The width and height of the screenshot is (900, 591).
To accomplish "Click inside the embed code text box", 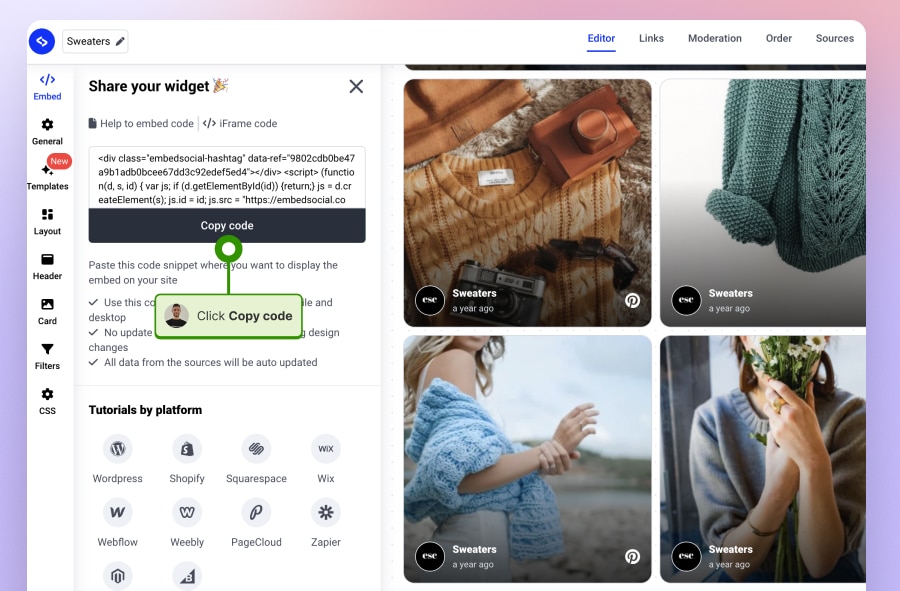I will pos(227,178).
